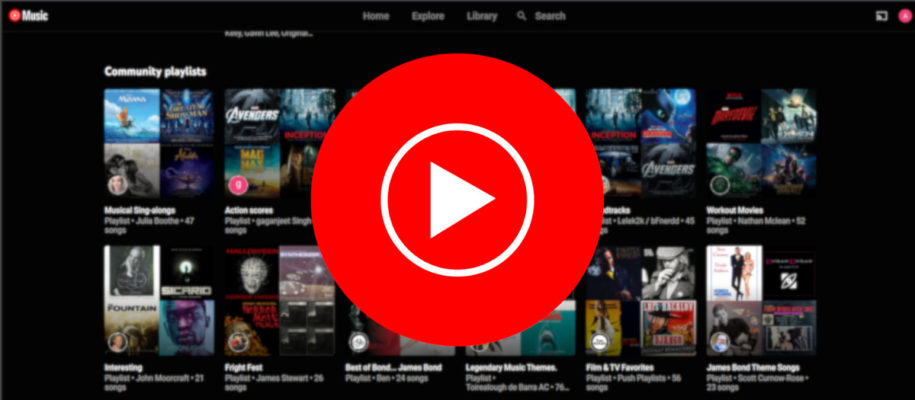Viewport: 915px width, 400px height.
Task: Open the Action scores playlist thumbnail
Action: [x=266, y=142]
